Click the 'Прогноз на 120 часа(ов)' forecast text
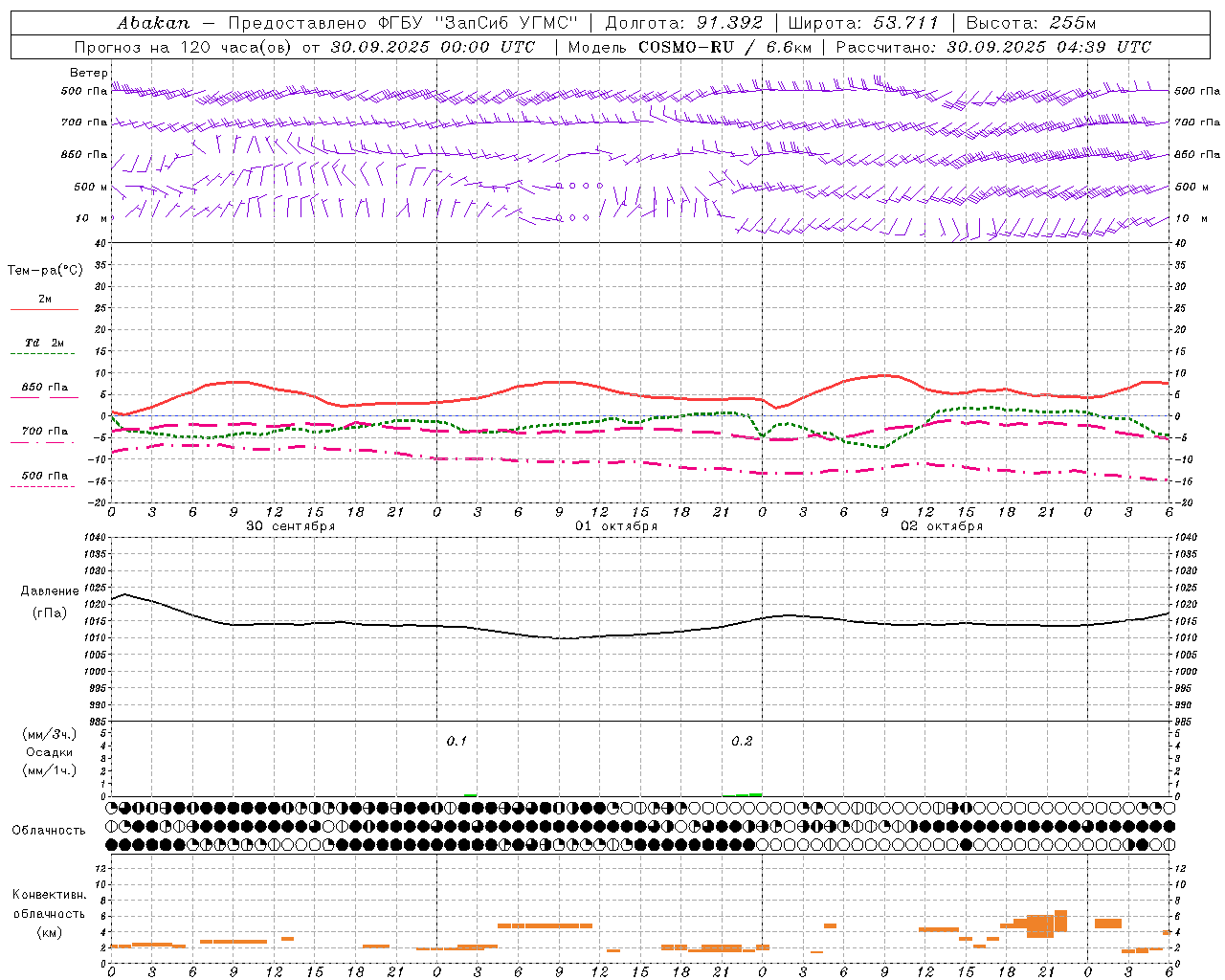 tap(185, 47)
